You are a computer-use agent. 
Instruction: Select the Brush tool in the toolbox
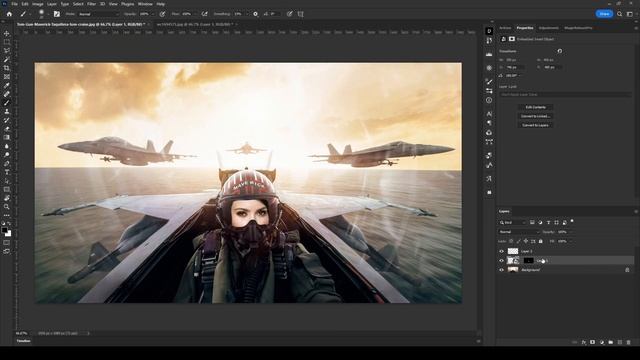pos(7,103)
